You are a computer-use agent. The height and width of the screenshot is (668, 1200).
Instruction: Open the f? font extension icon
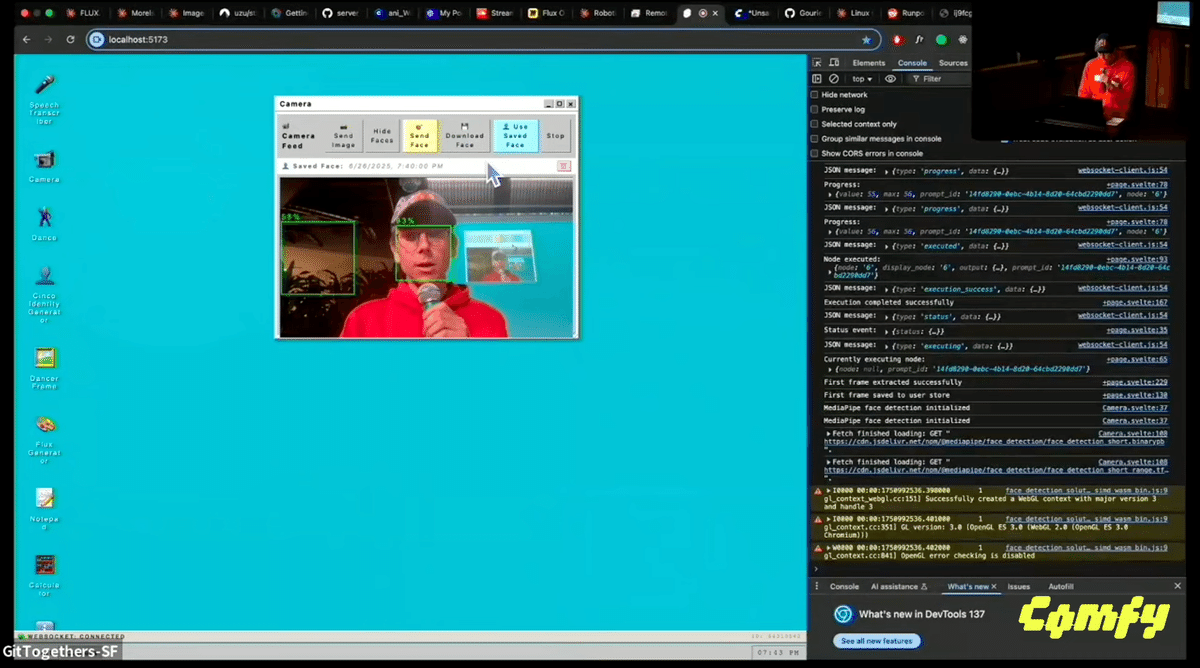[x=919, y=40]
